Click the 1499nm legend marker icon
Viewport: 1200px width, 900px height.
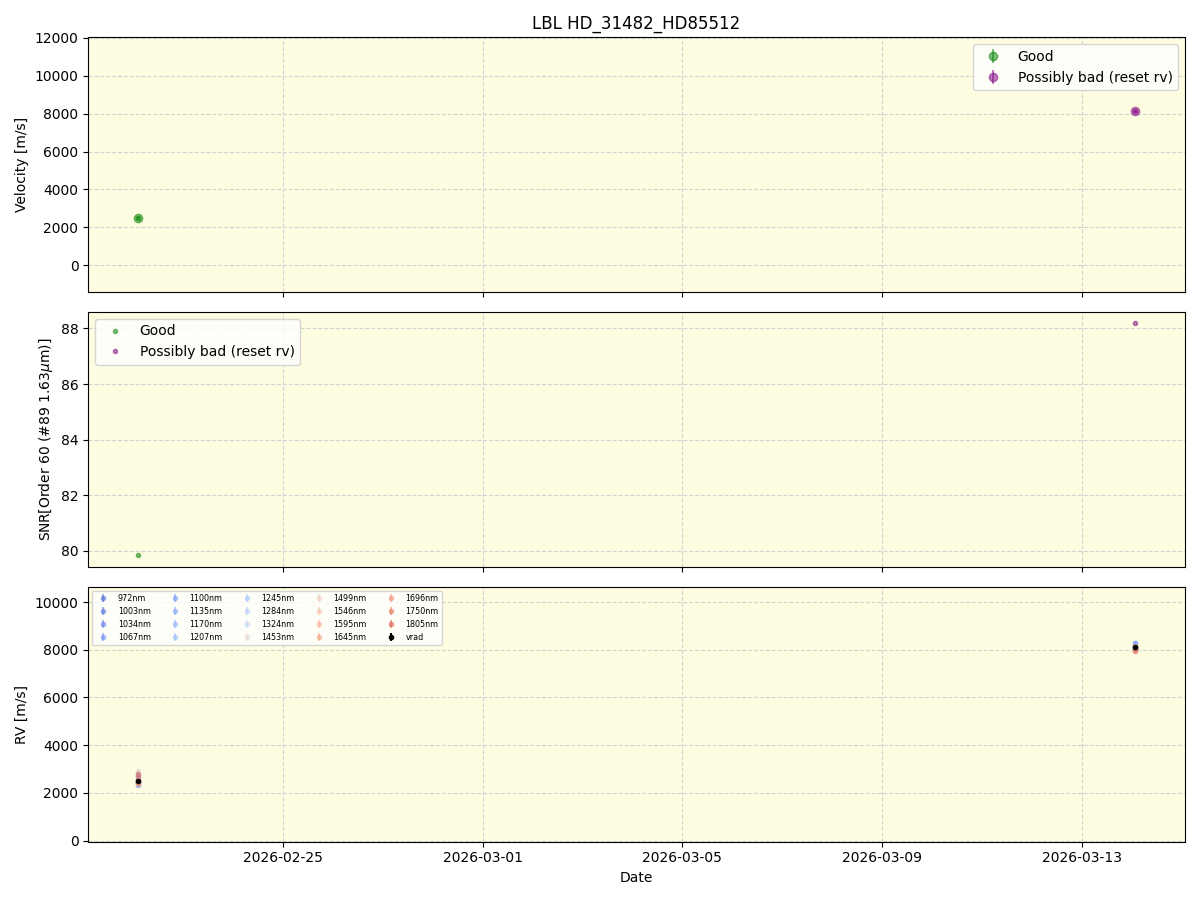319,597
